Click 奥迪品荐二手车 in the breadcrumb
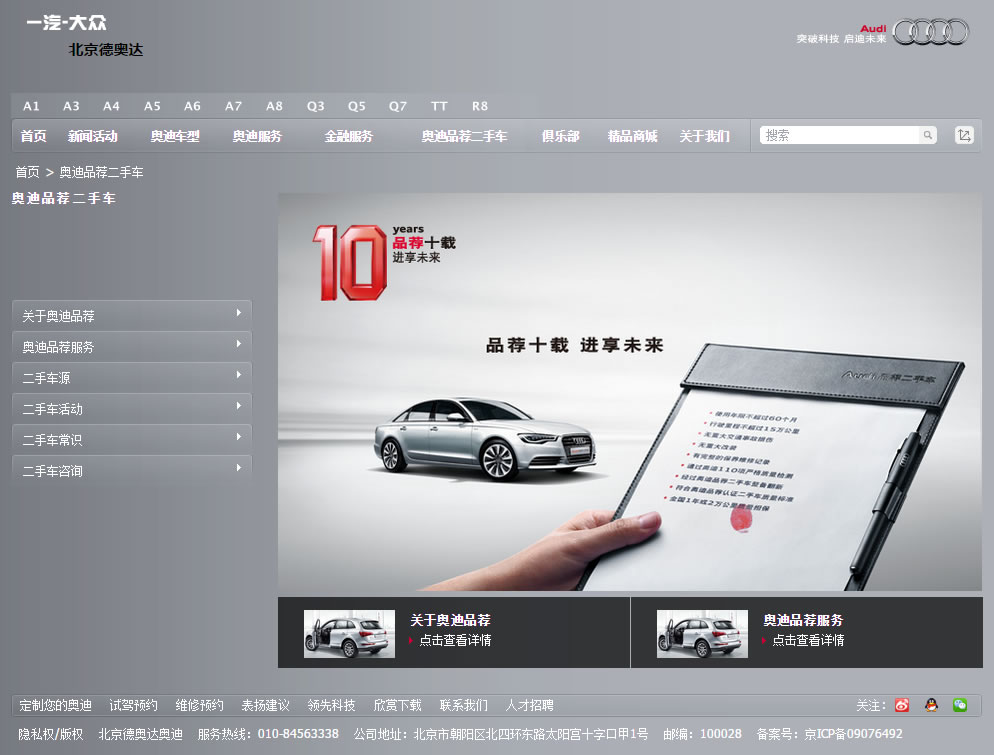Image resolution: width=994 pixels, height=755 pixels. [x=101, y=172]
